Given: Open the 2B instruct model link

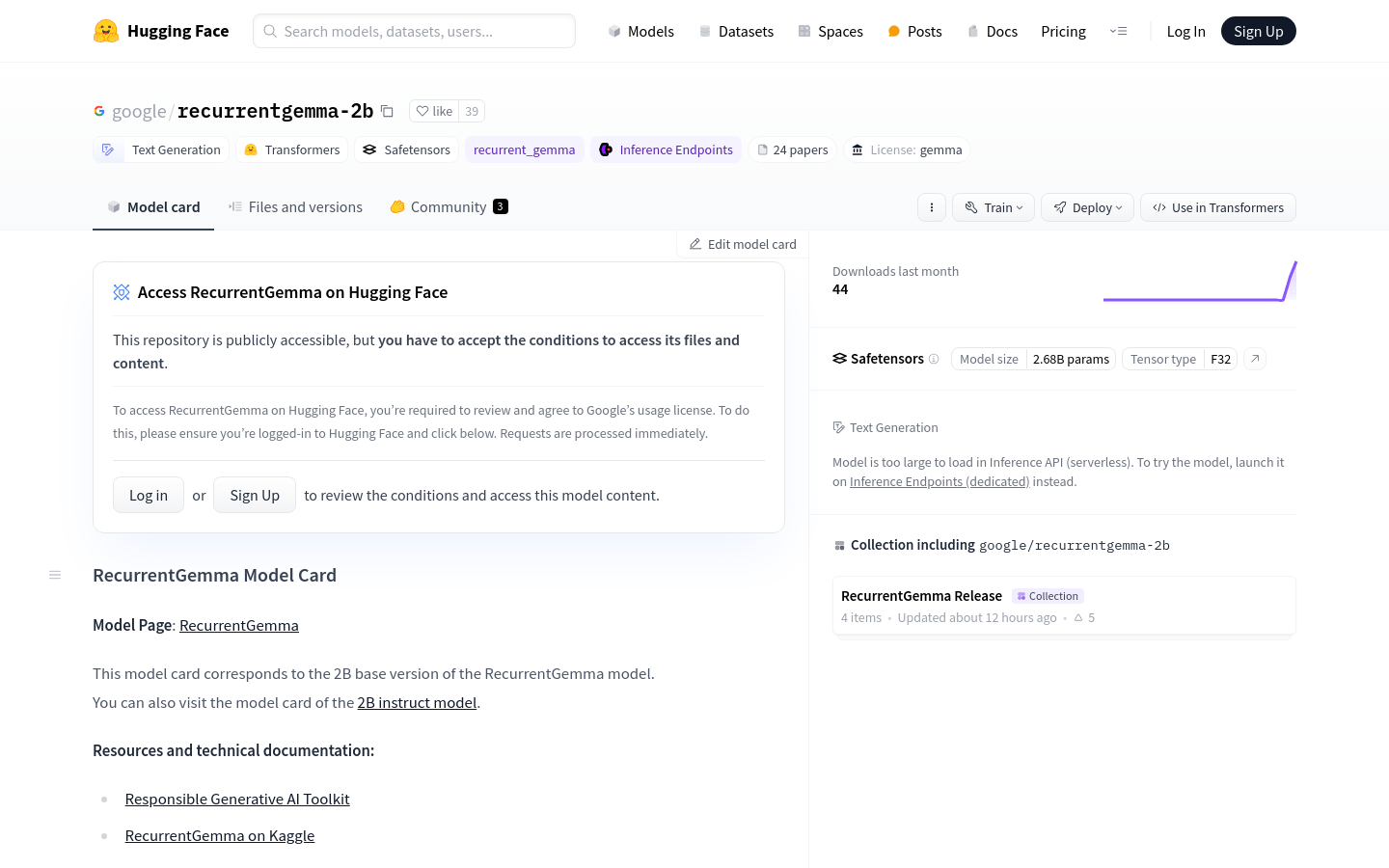Looking at the screenshot, I should 417,702.
